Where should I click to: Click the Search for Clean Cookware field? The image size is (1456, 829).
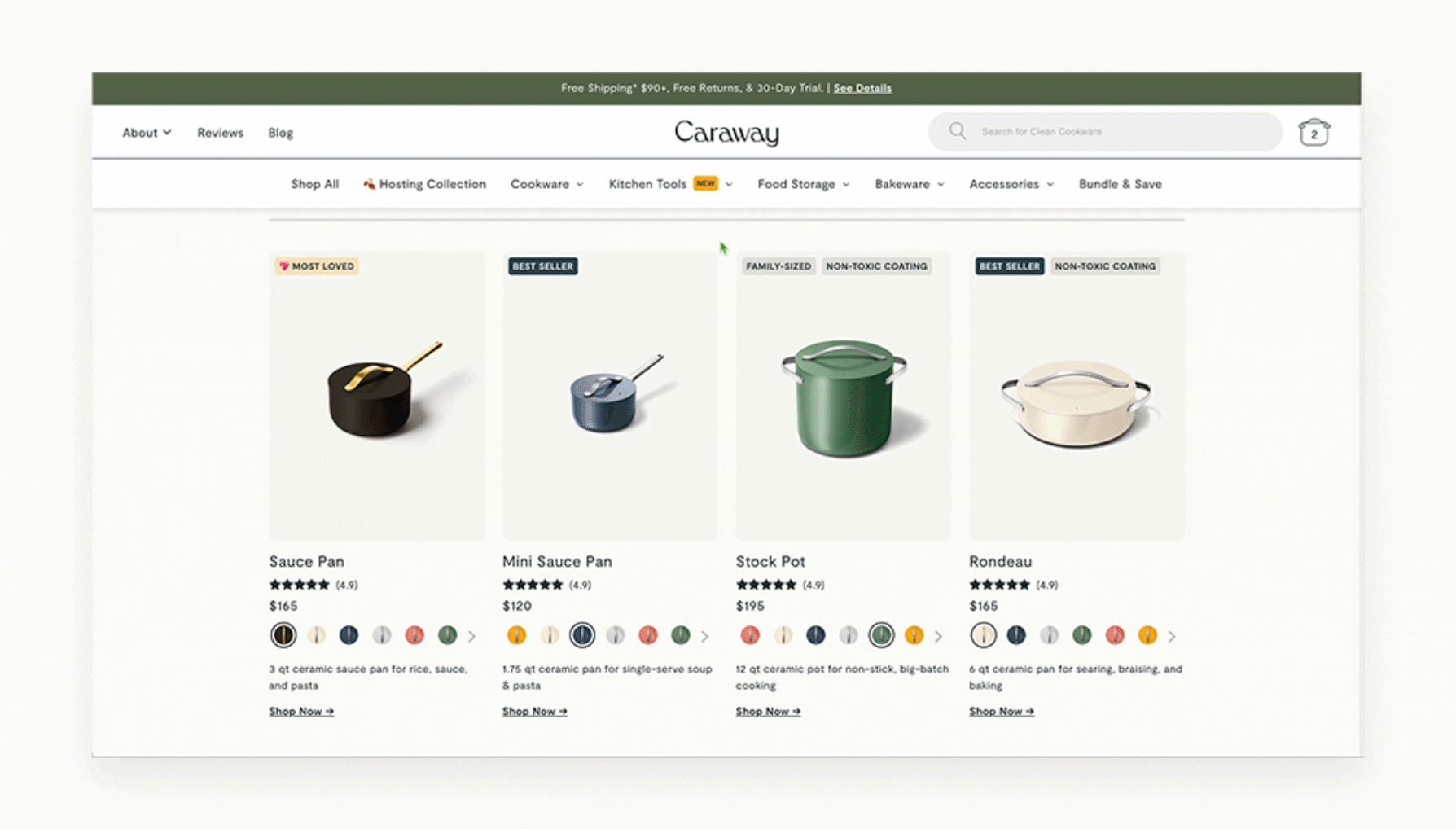1105,132
